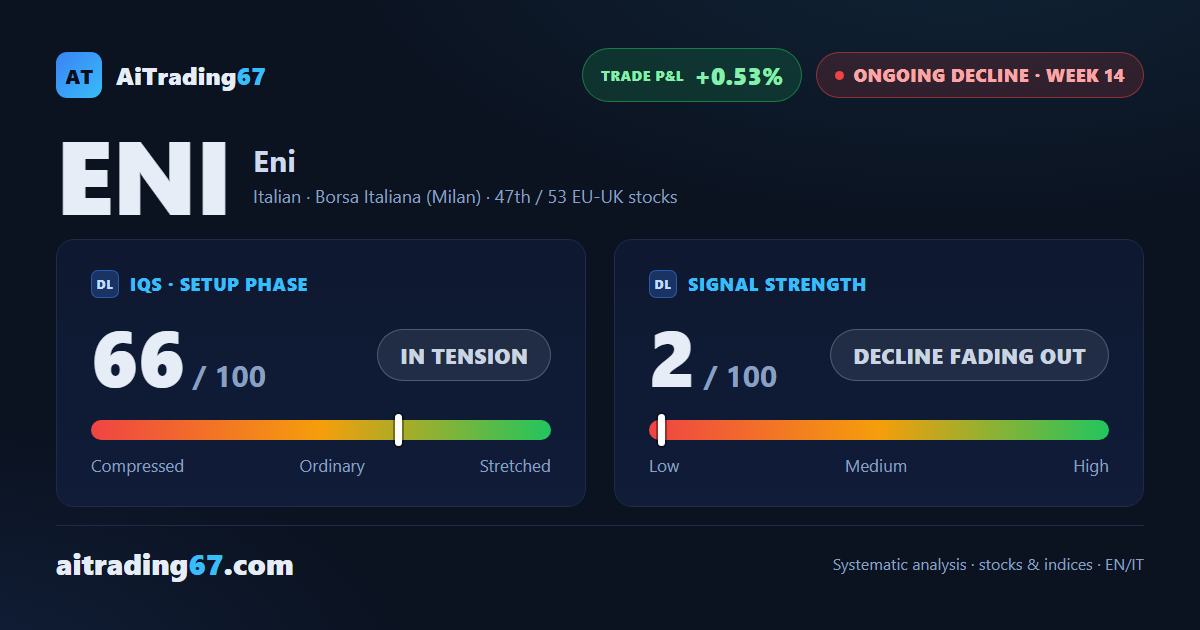Click the High label under signal gauge
The width and height of the screenshot is (1200, 630).
tap(1091, 466)
